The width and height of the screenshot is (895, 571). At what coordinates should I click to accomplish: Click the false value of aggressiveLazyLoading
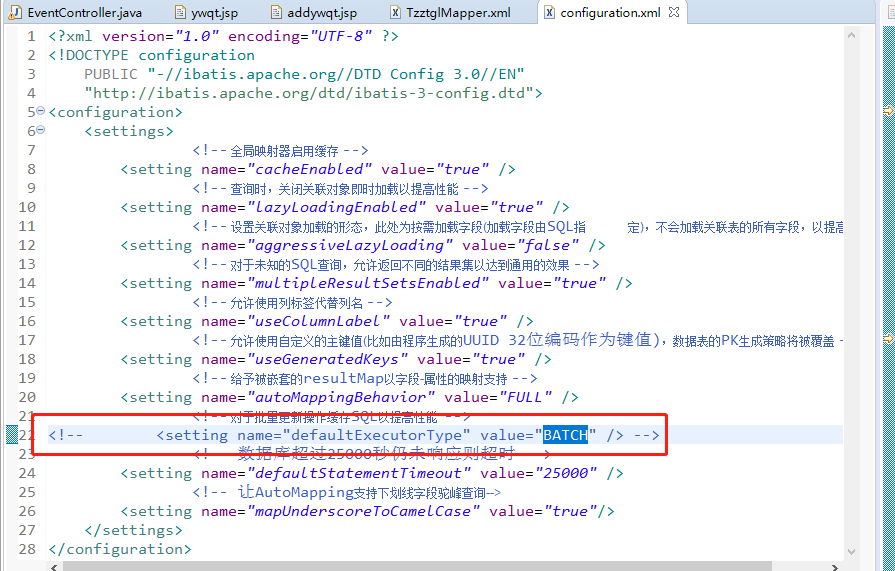click(x=547, y=246)
